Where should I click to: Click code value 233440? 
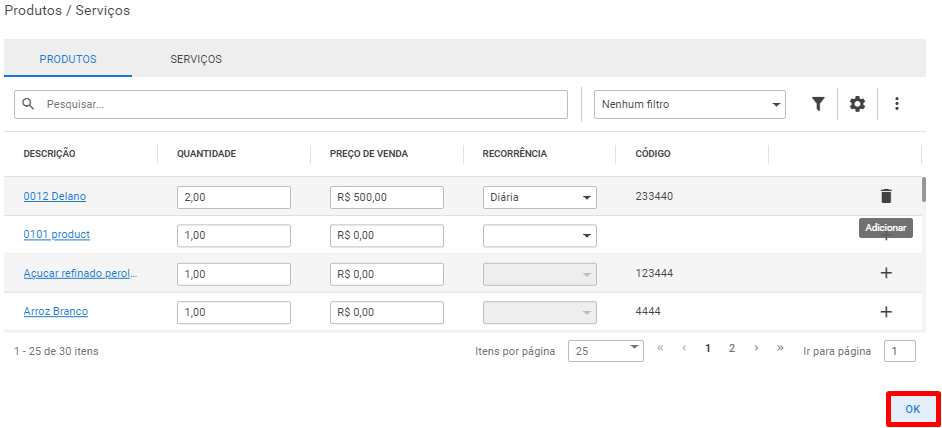654,196
